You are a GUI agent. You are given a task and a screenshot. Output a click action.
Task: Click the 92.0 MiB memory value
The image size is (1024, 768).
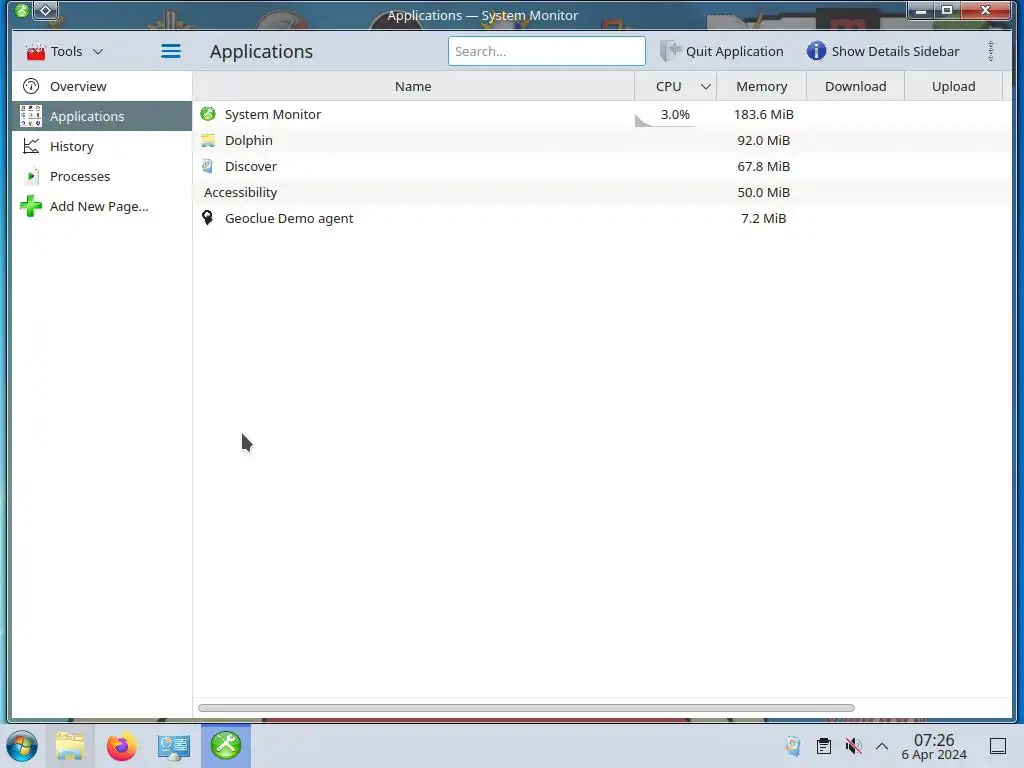click(763, 140)
